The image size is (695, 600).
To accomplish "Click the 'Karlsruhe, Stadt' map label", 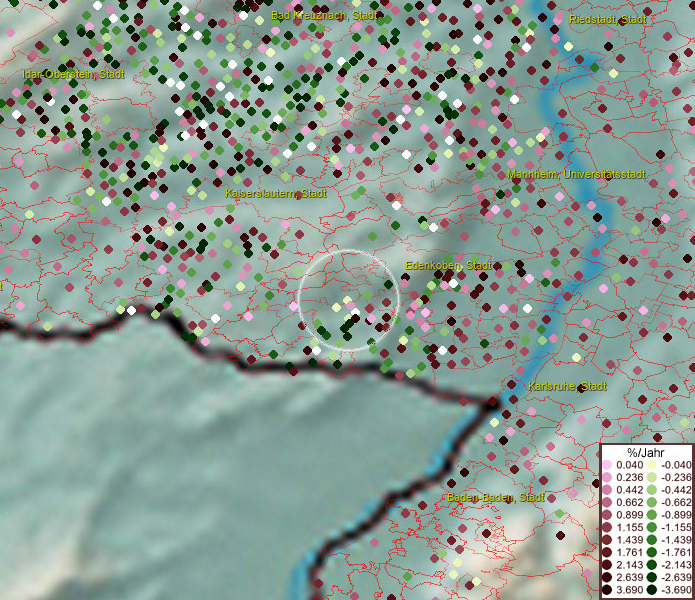I will tap(567, 386).
